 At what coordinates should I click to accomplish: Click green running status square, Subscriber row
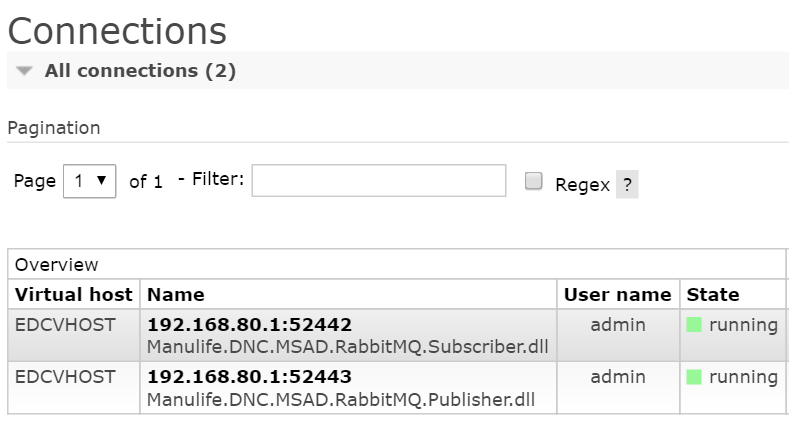[694, 325]
